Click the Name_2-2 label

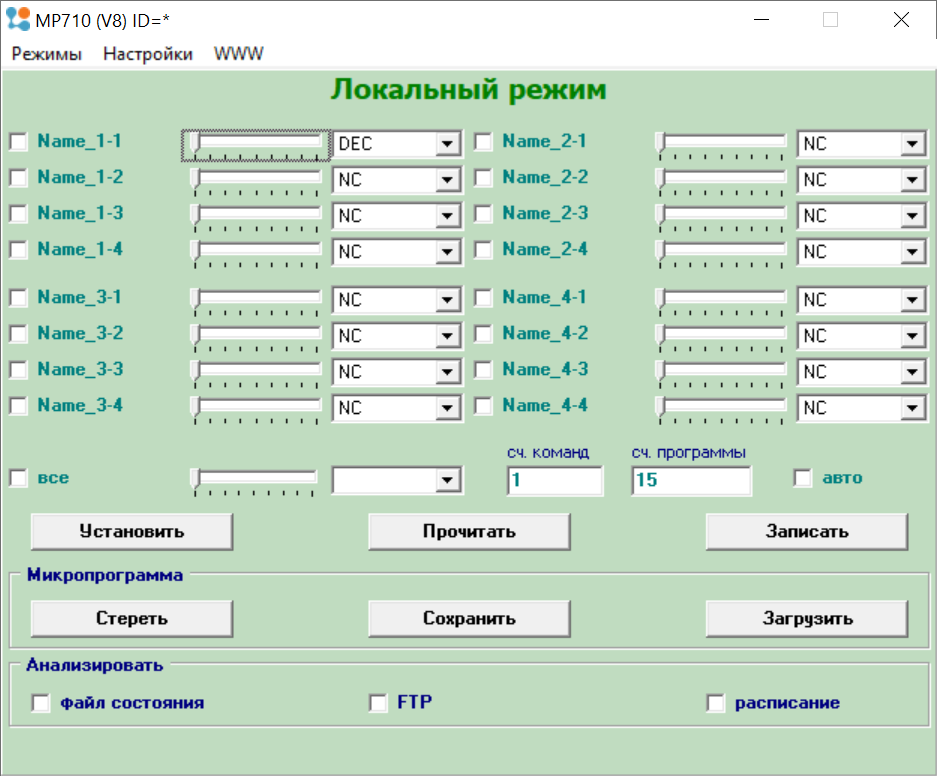(545, 177)
